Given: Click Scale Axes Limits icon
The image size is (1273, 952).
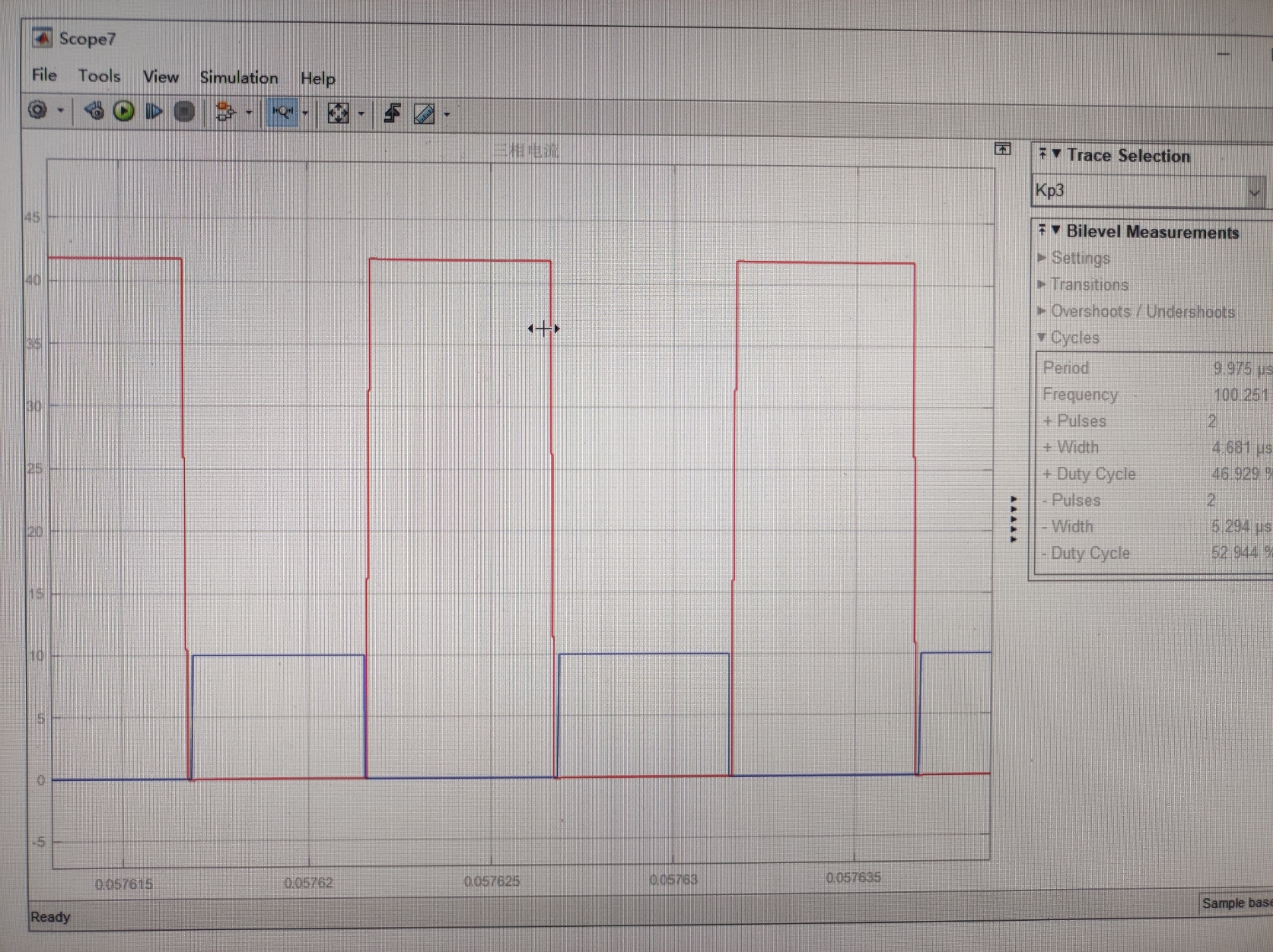Looking at the screenshot, I should pyautogui.click(x=338, y=113).
